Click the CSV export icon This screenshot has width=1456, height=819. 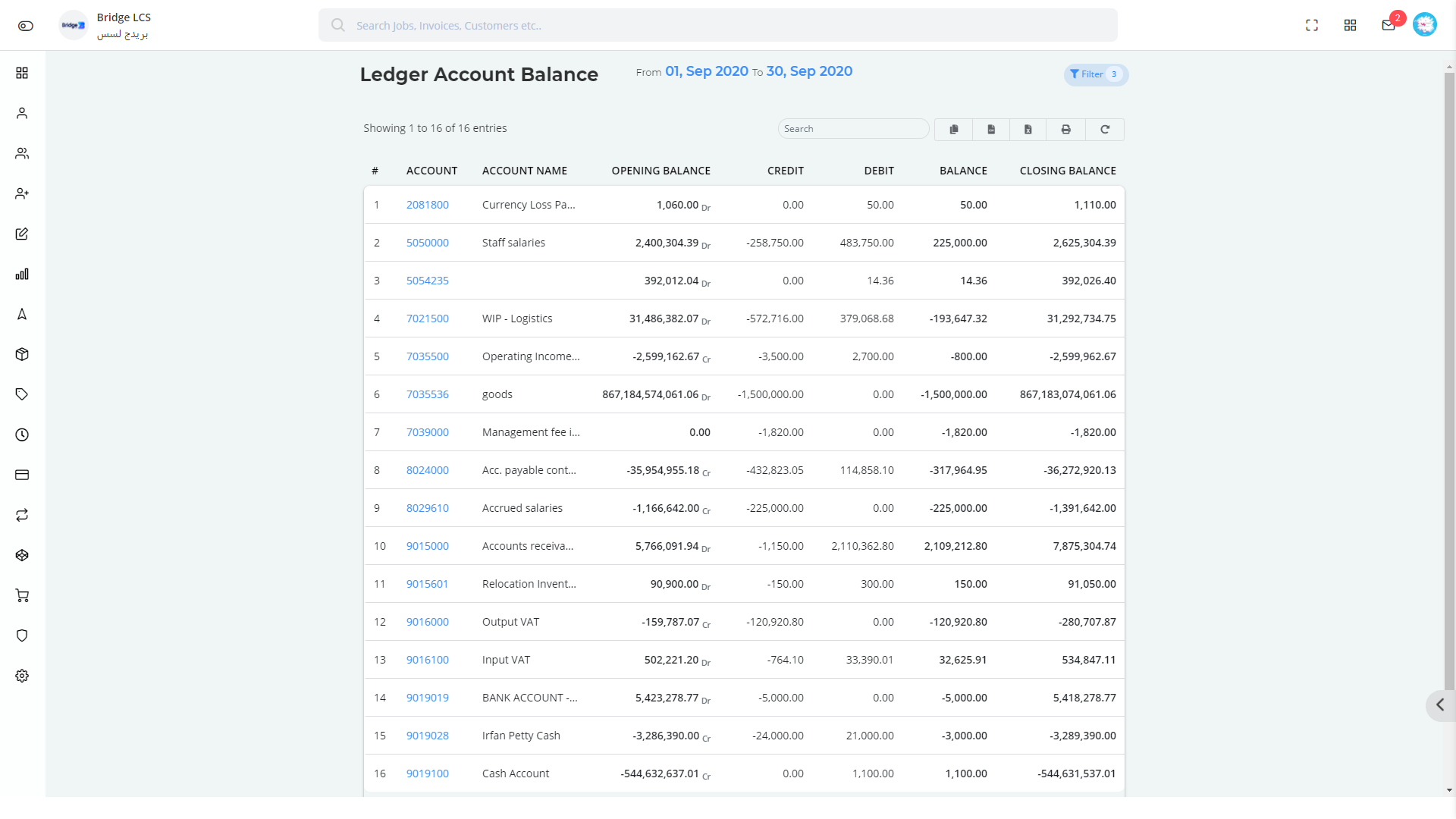pyautogui.click(x=991, y=128)
